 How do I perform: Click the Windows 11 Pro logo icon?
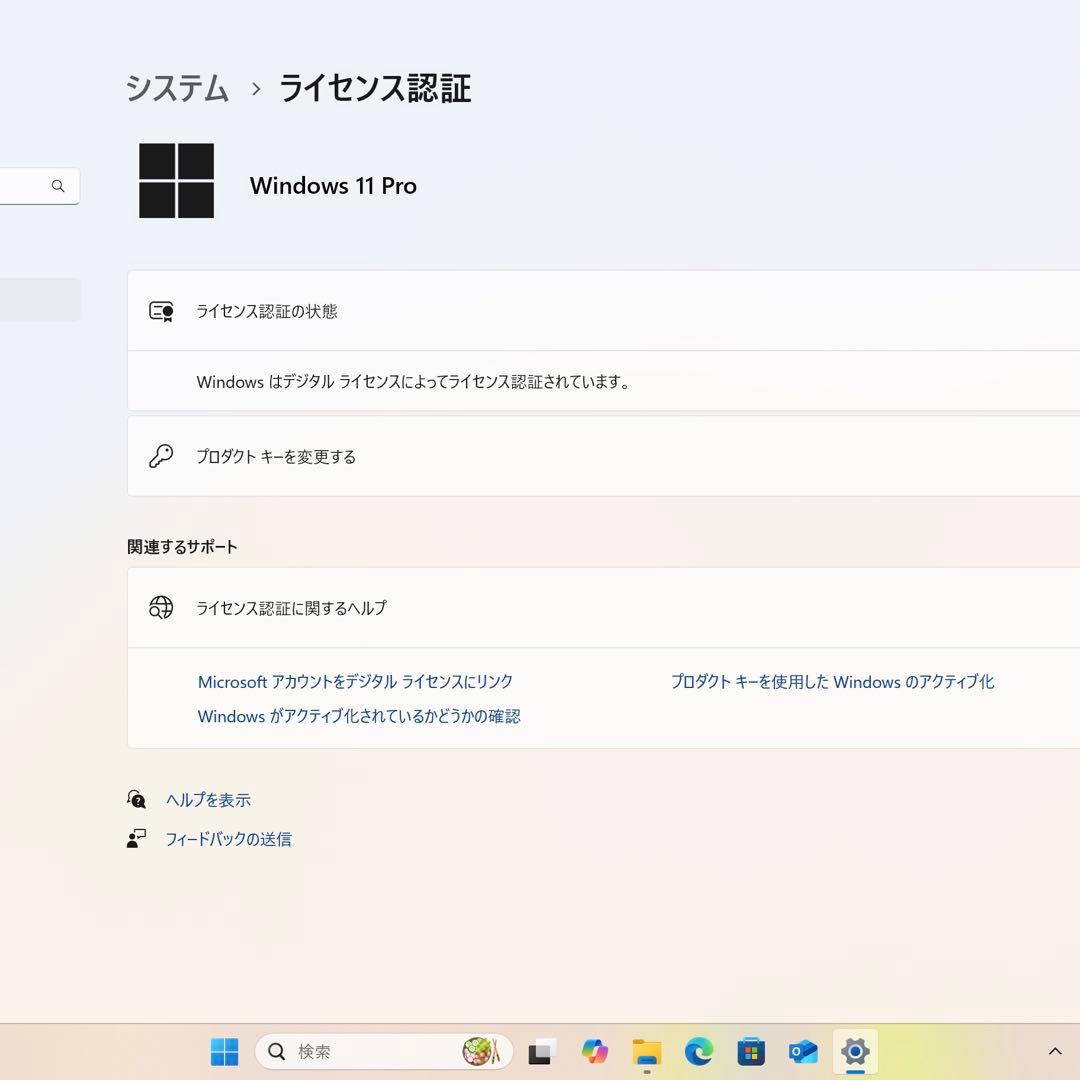point(177,181)
